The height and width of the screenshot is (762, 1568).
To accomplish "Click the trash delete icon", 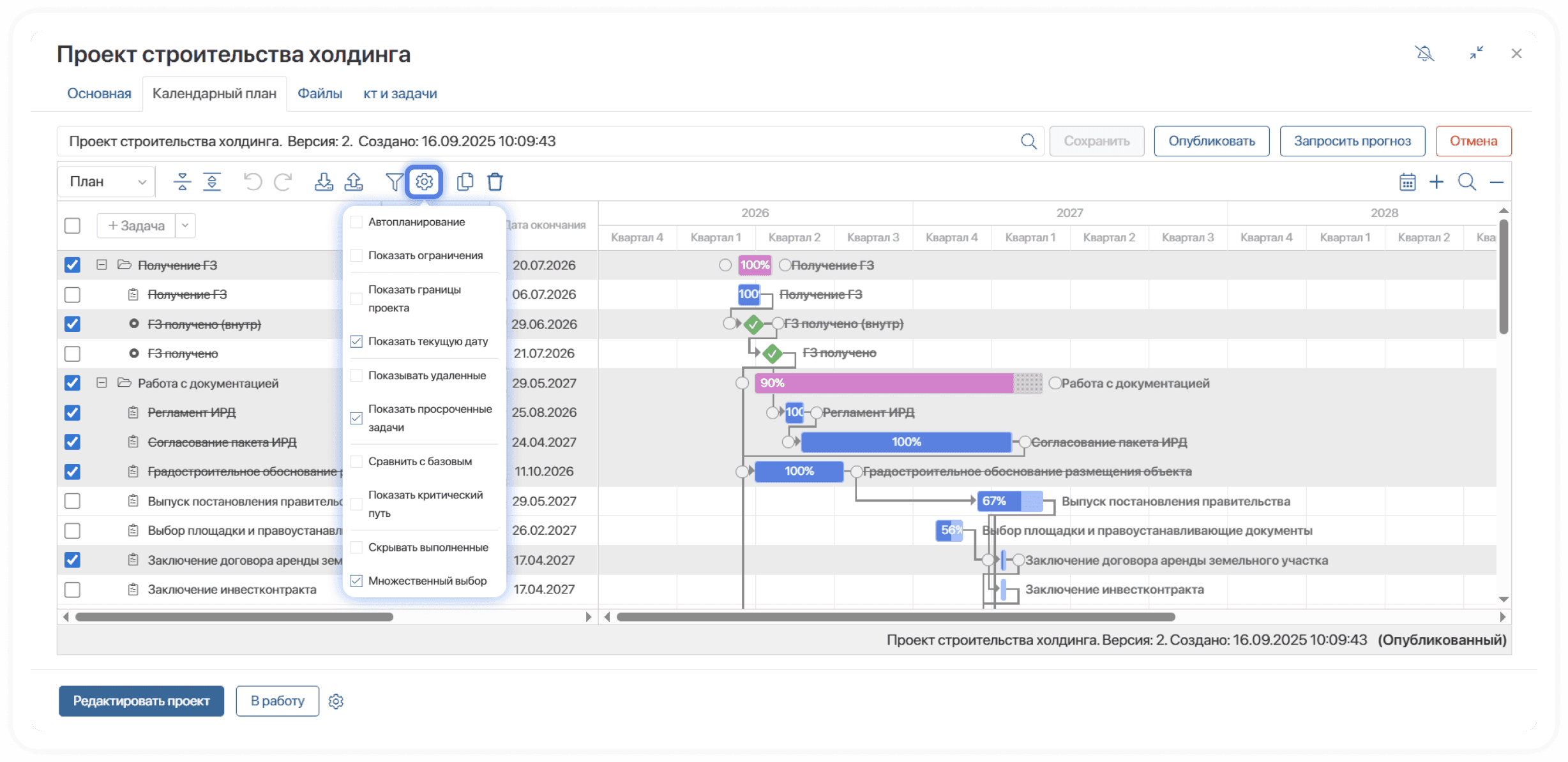I will (495, 182).
